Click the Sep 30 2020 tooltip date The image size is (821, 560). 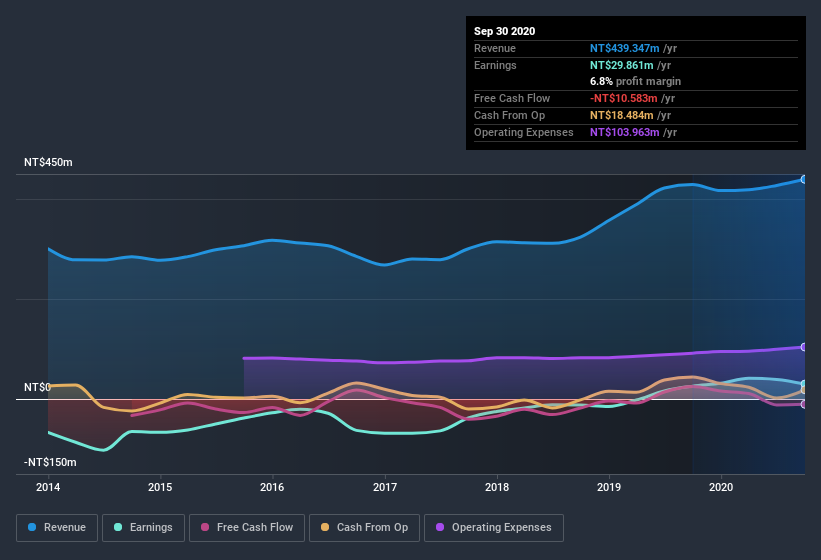504,31
